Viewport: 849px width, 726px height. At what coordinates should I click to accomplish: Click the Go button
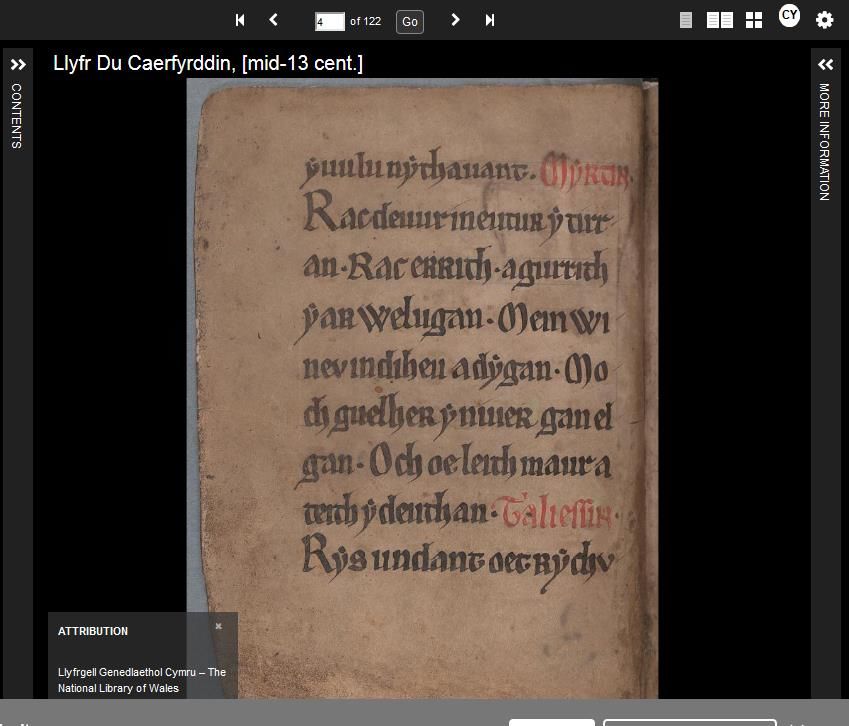410,22
